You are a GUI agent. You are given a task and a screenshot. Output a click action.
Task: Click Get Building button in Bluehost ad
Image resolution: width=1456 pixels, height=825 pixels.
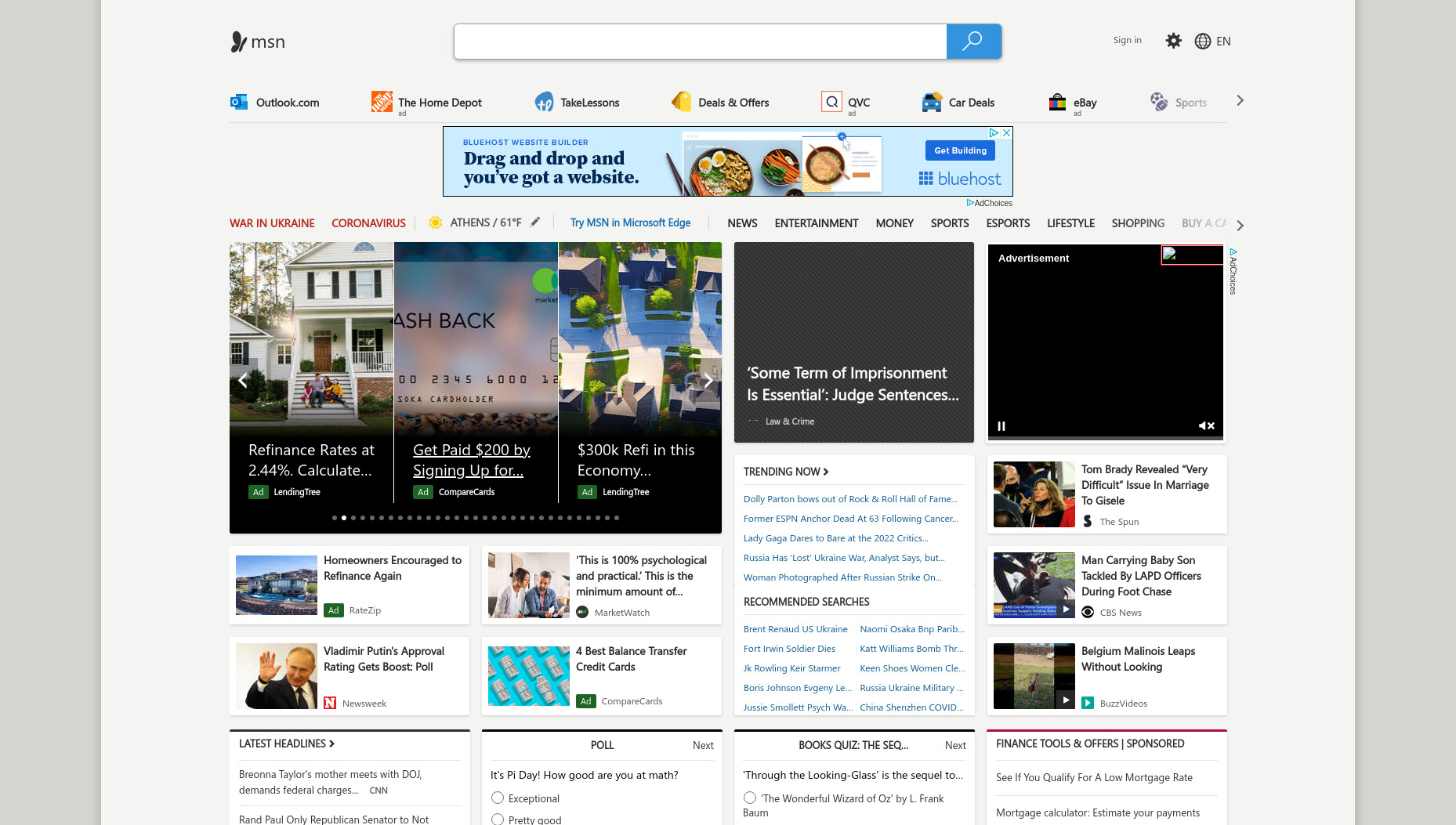coord(960,150)
